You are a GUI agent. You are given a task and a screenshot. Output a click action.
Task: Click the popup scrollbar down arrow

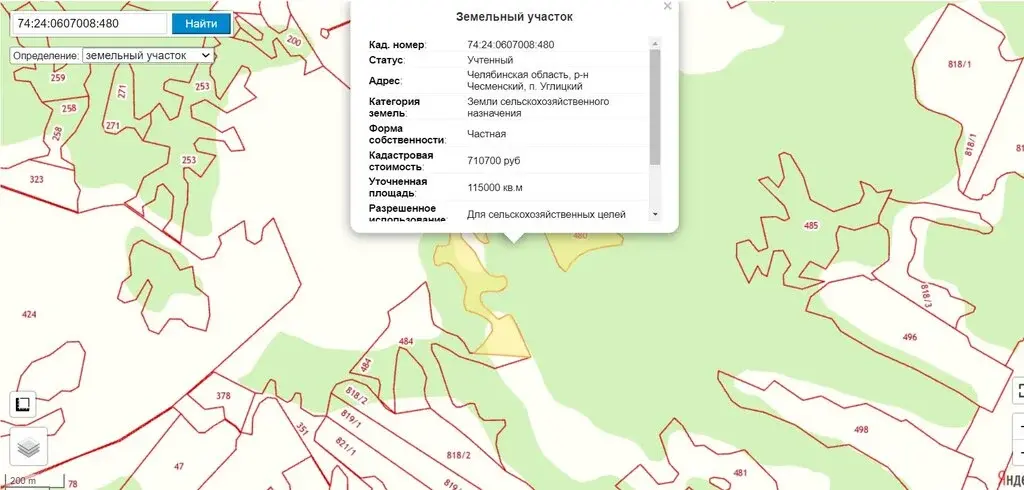click(x=655, y=214)
